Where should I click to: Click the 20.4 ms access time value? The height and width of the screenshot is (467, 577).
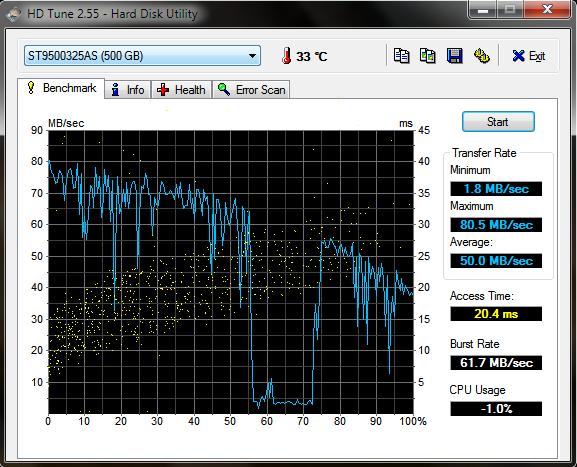coord(496,314)
